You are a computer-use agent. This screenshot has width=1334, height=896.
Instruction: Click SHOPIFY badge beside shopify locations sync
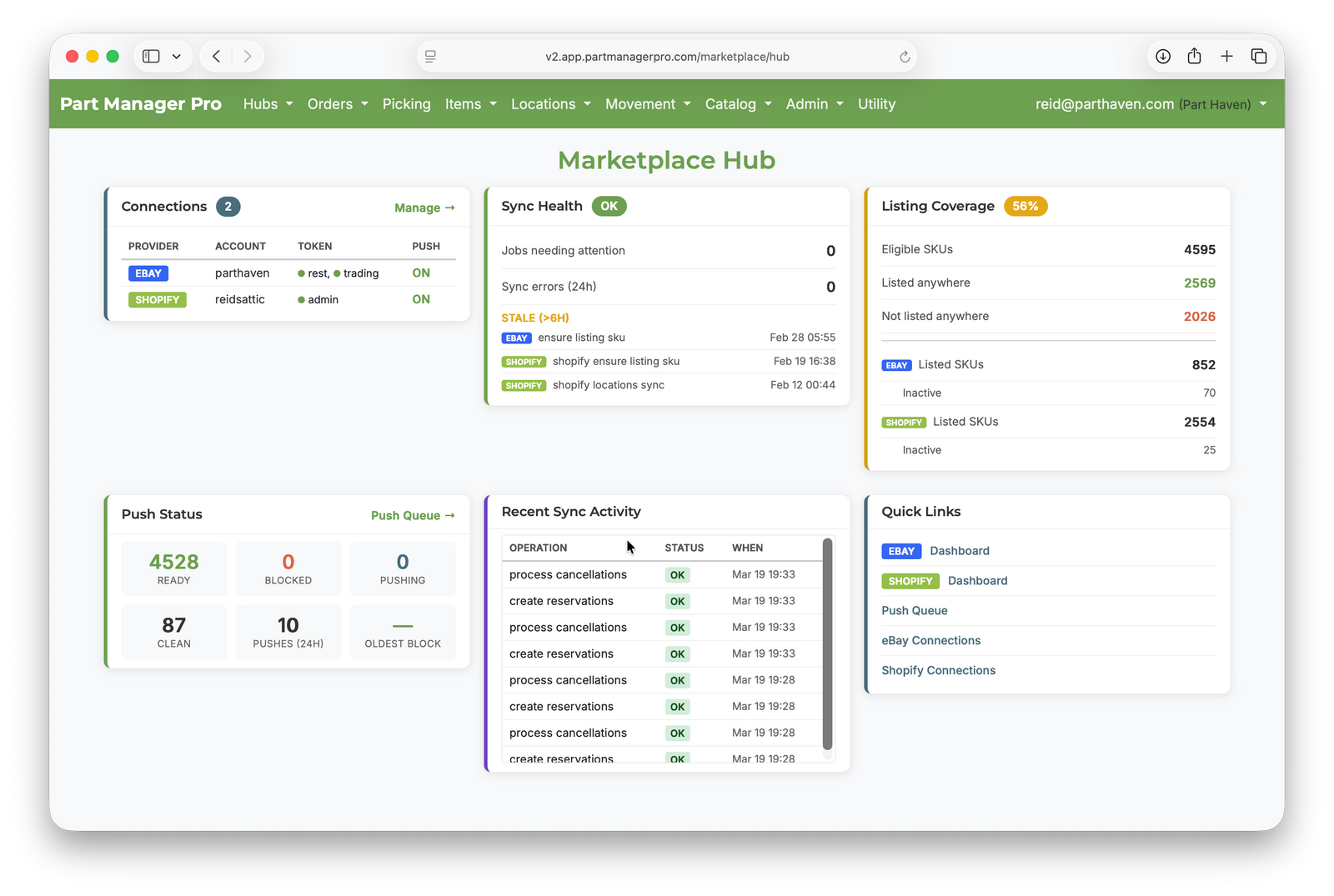(x=524, y=386)
